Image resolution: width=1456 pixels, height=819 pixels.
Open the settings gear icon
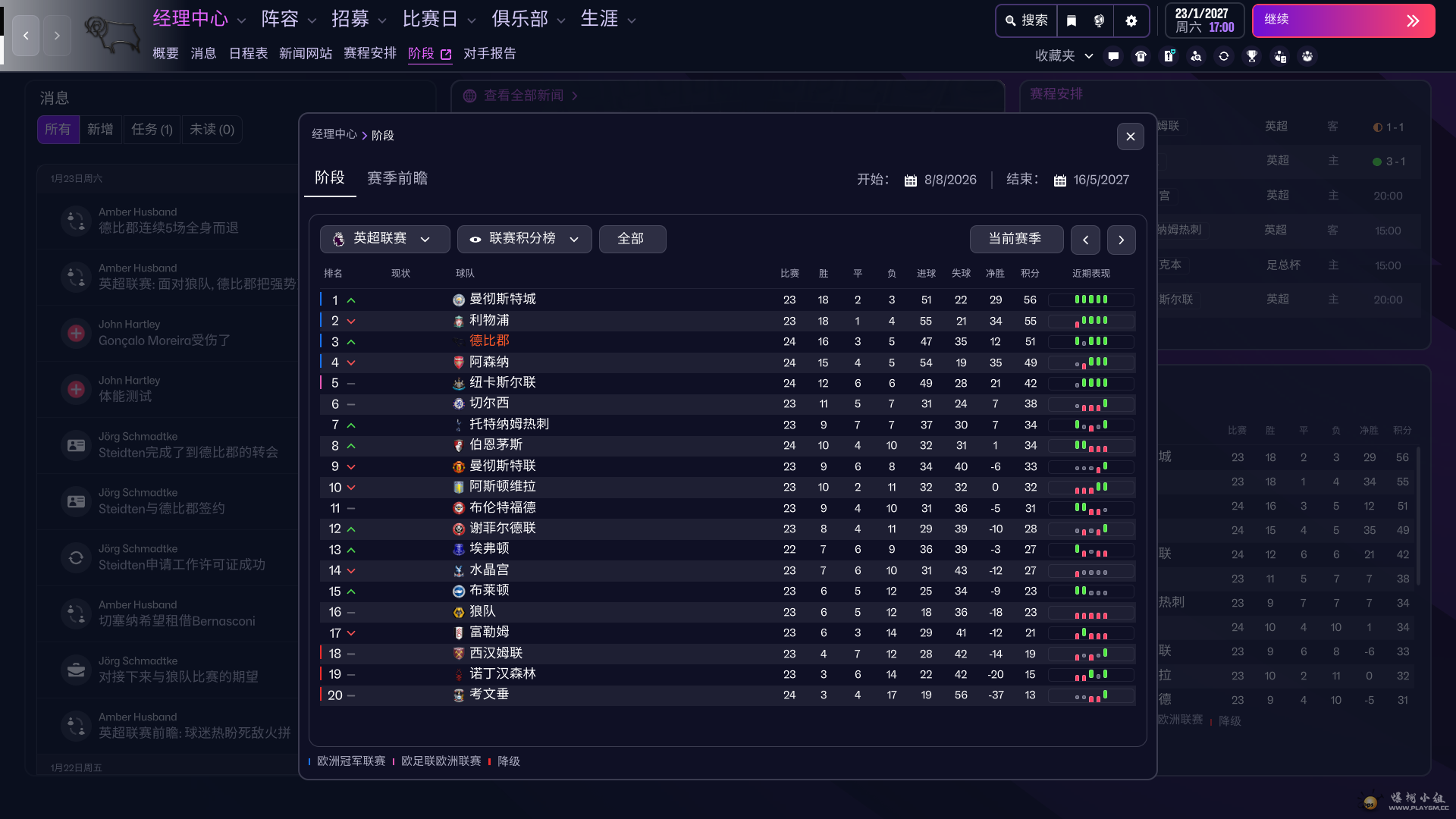1131,20
